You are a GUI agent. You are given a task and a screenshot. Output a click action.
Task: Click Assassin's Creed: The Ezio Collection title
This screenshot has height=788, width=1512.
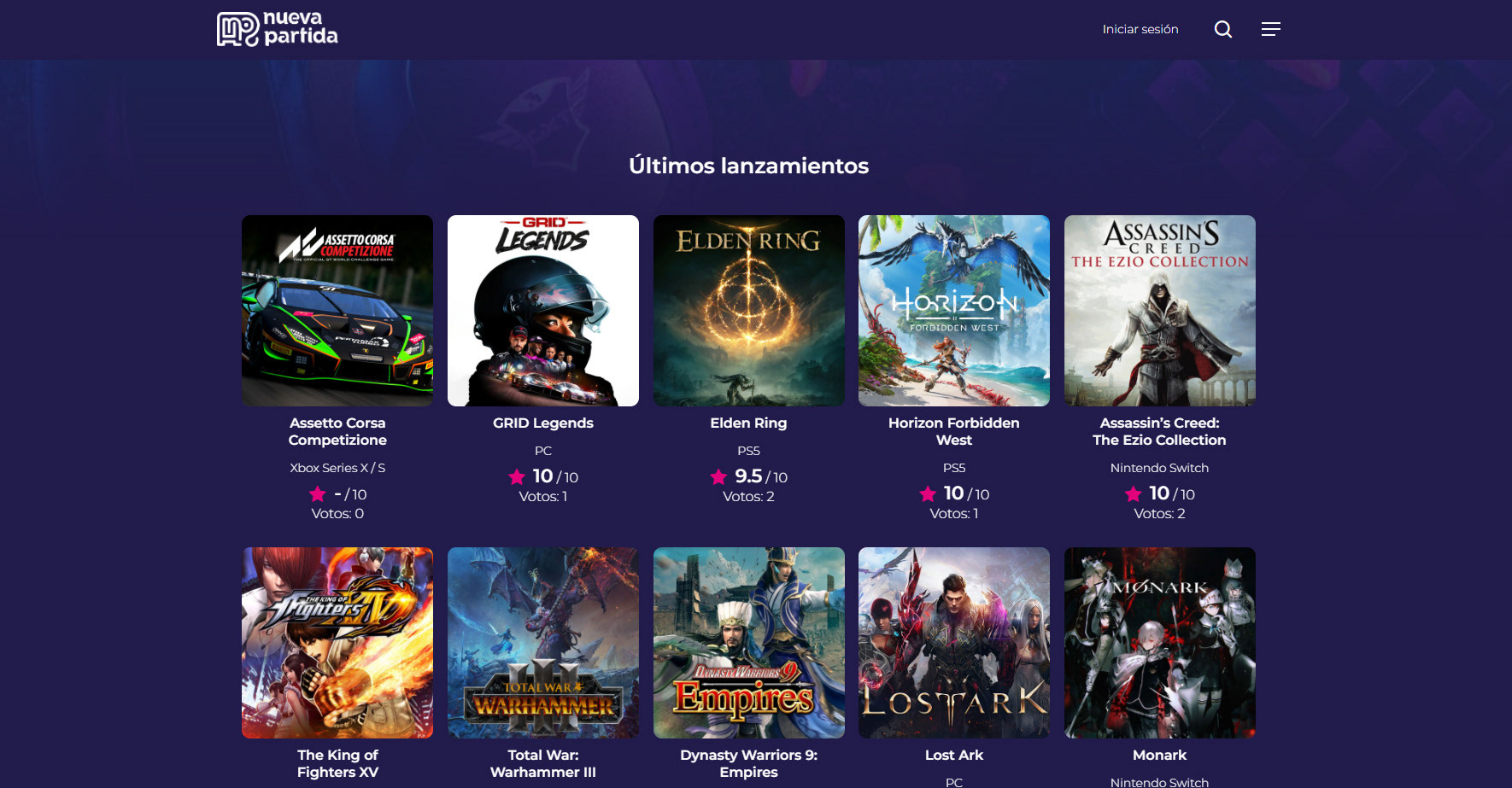1160,431
